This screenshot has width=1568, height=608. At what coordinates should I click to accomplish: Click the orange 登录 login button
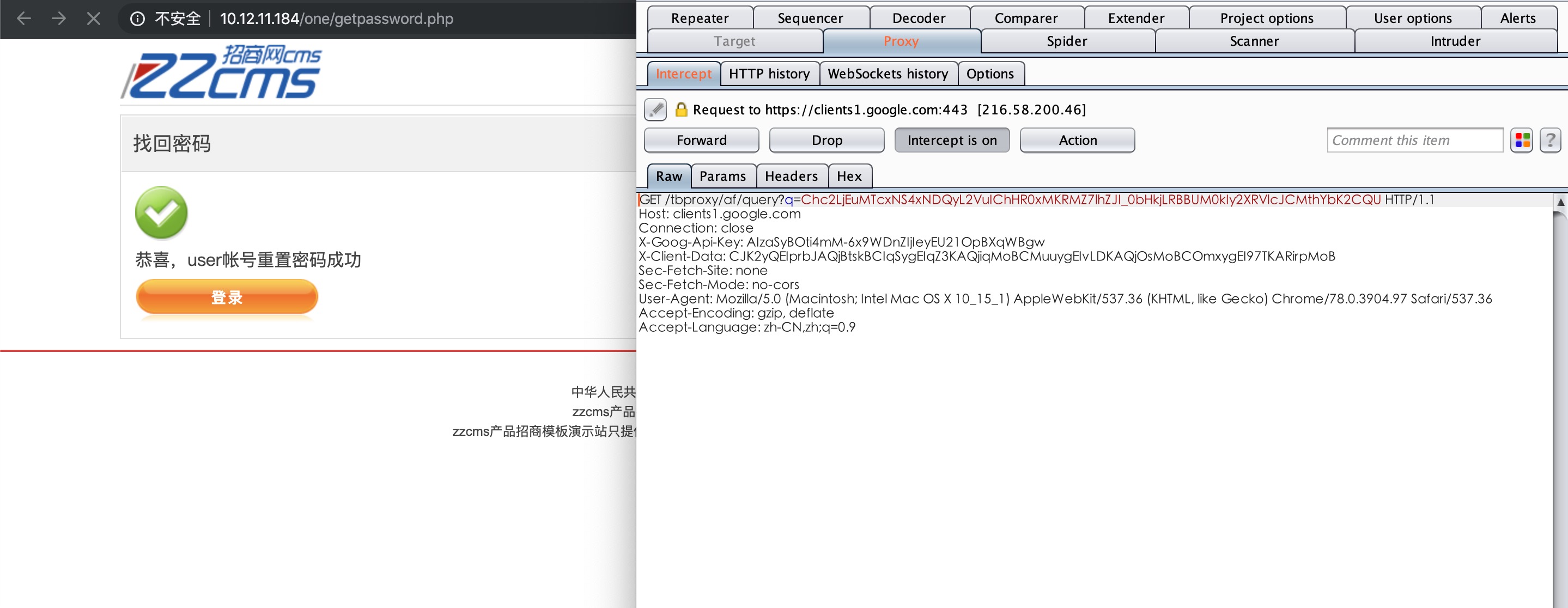[x=227, y=297]
